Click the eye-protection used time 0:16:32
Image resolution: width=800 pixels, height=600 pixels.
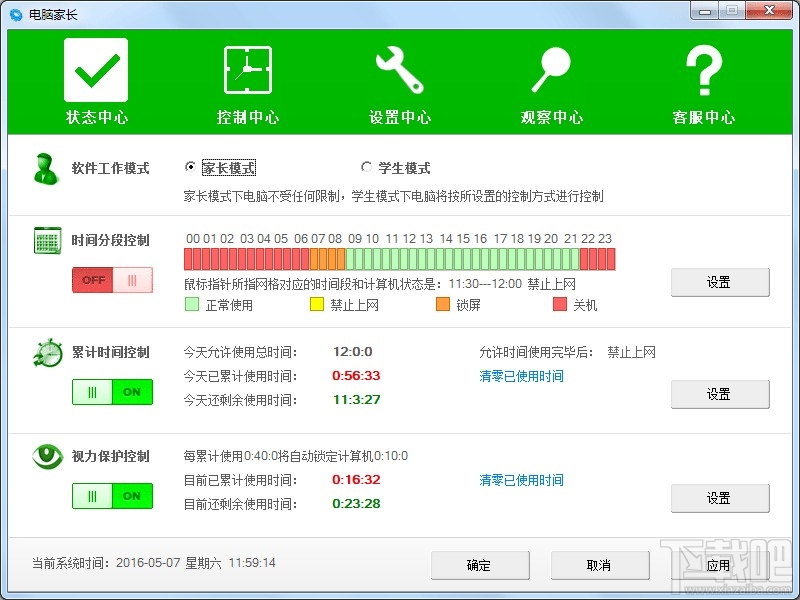[x=356, y=480]
